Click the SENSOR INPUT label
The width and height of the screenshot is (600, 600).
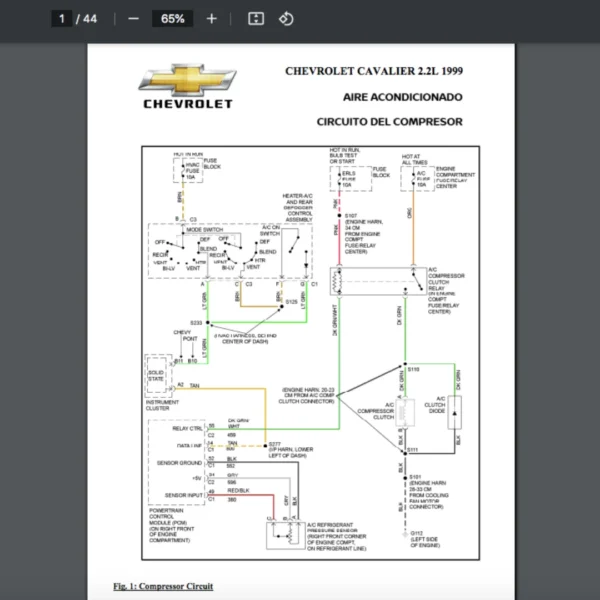click(x=184, y=495)
